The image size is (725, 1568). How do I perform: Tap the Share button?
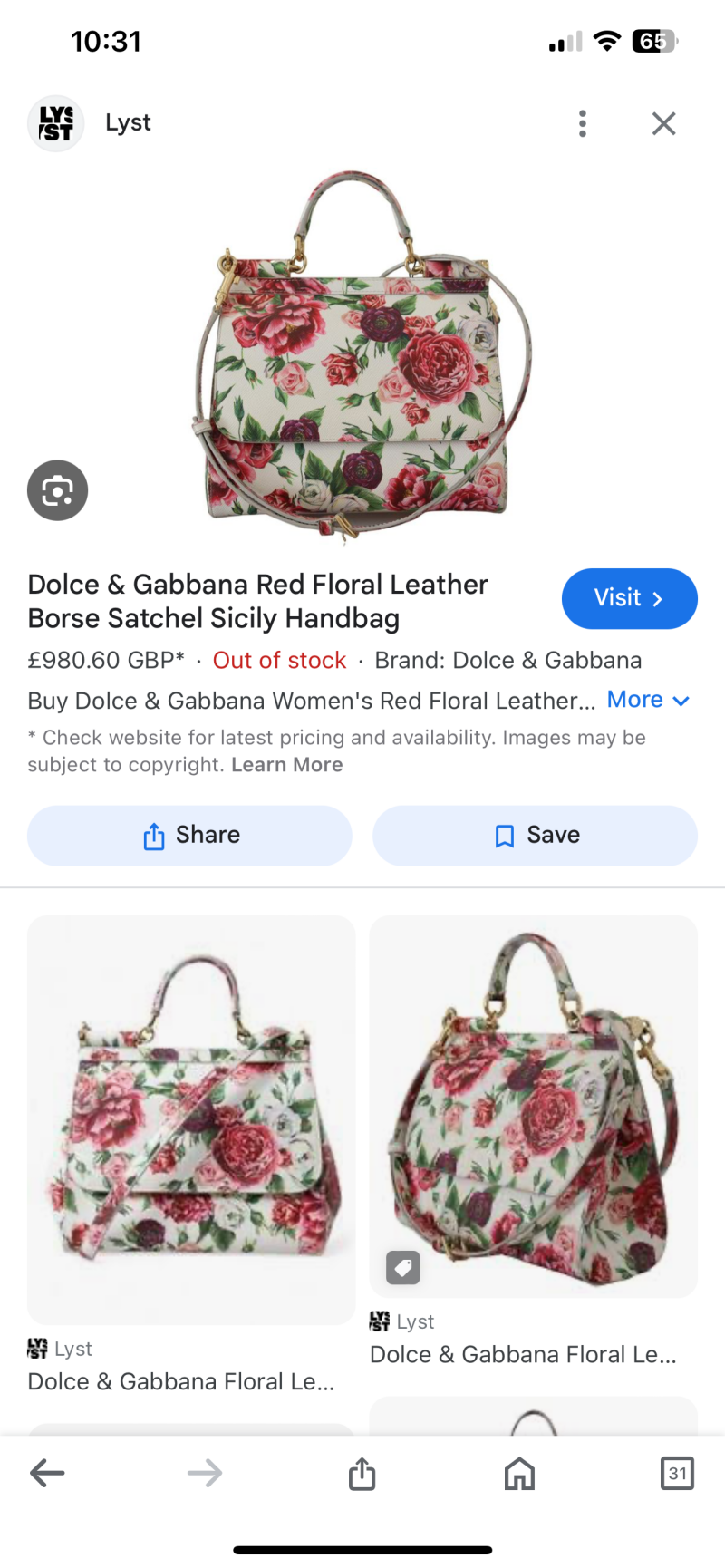(x=189, y=835)
